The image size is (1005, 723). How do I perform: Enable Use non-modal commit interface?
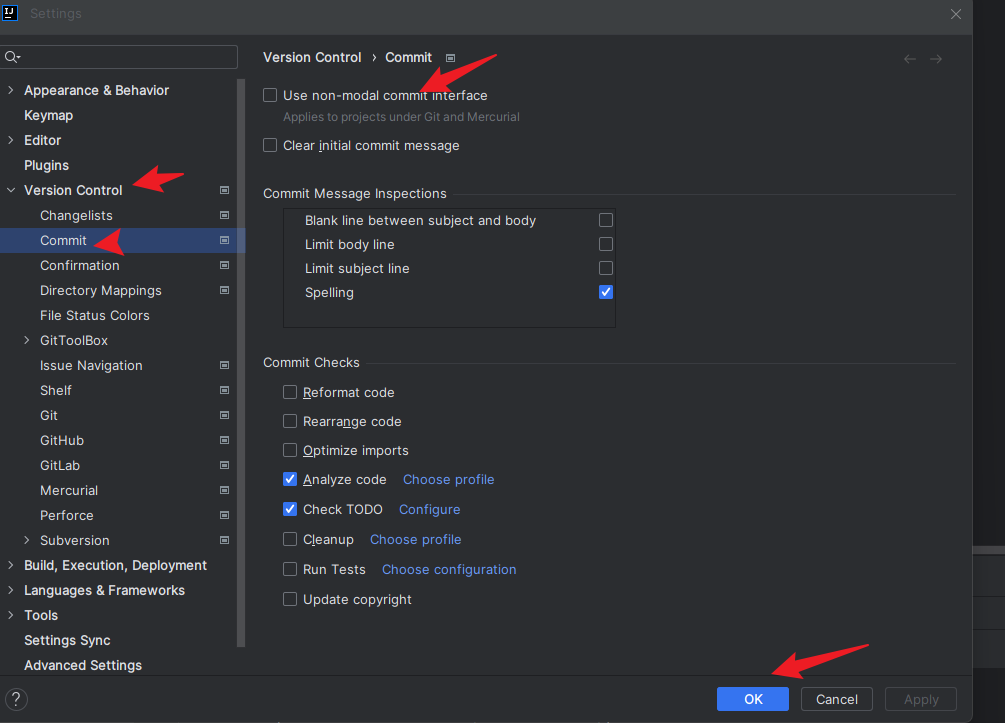tap(270, 95)
